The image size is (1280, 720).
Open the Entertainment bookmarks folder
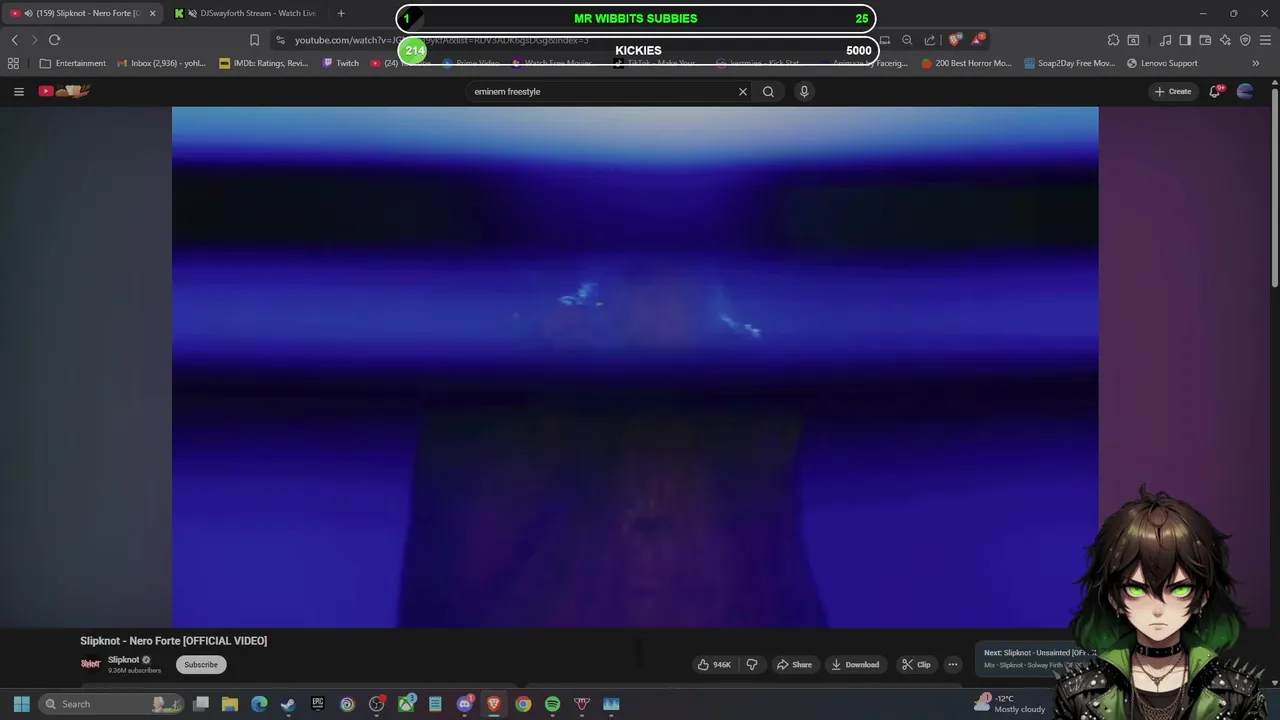pyautogui.click(x=72, y=63)
